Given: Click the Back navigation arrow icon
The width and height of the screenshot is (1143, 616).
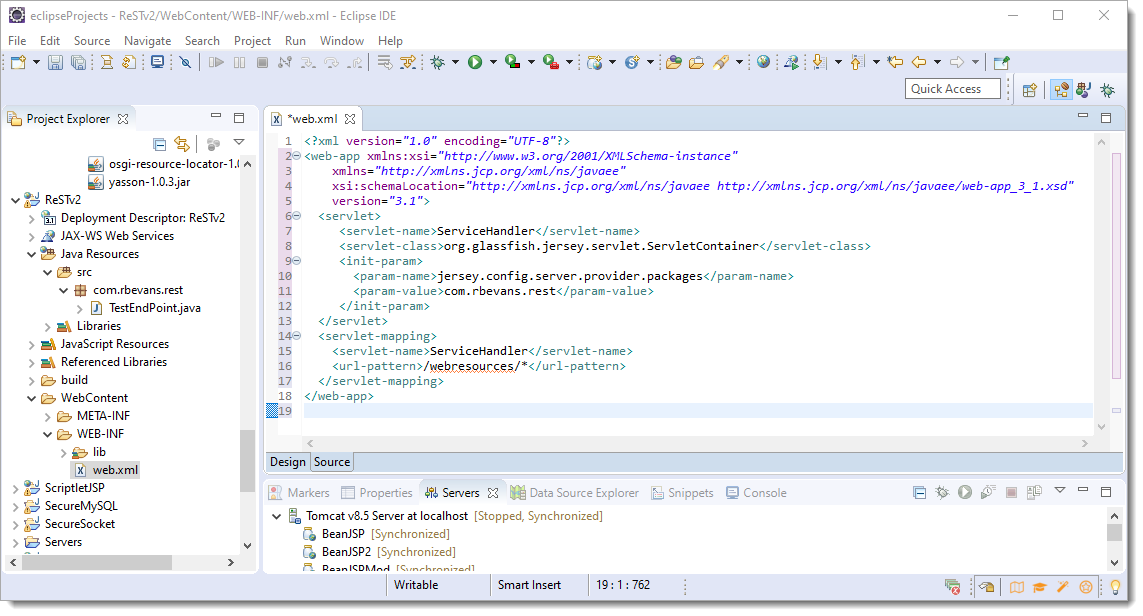Looking at the screenshot, I should click(x=919, y=63).
